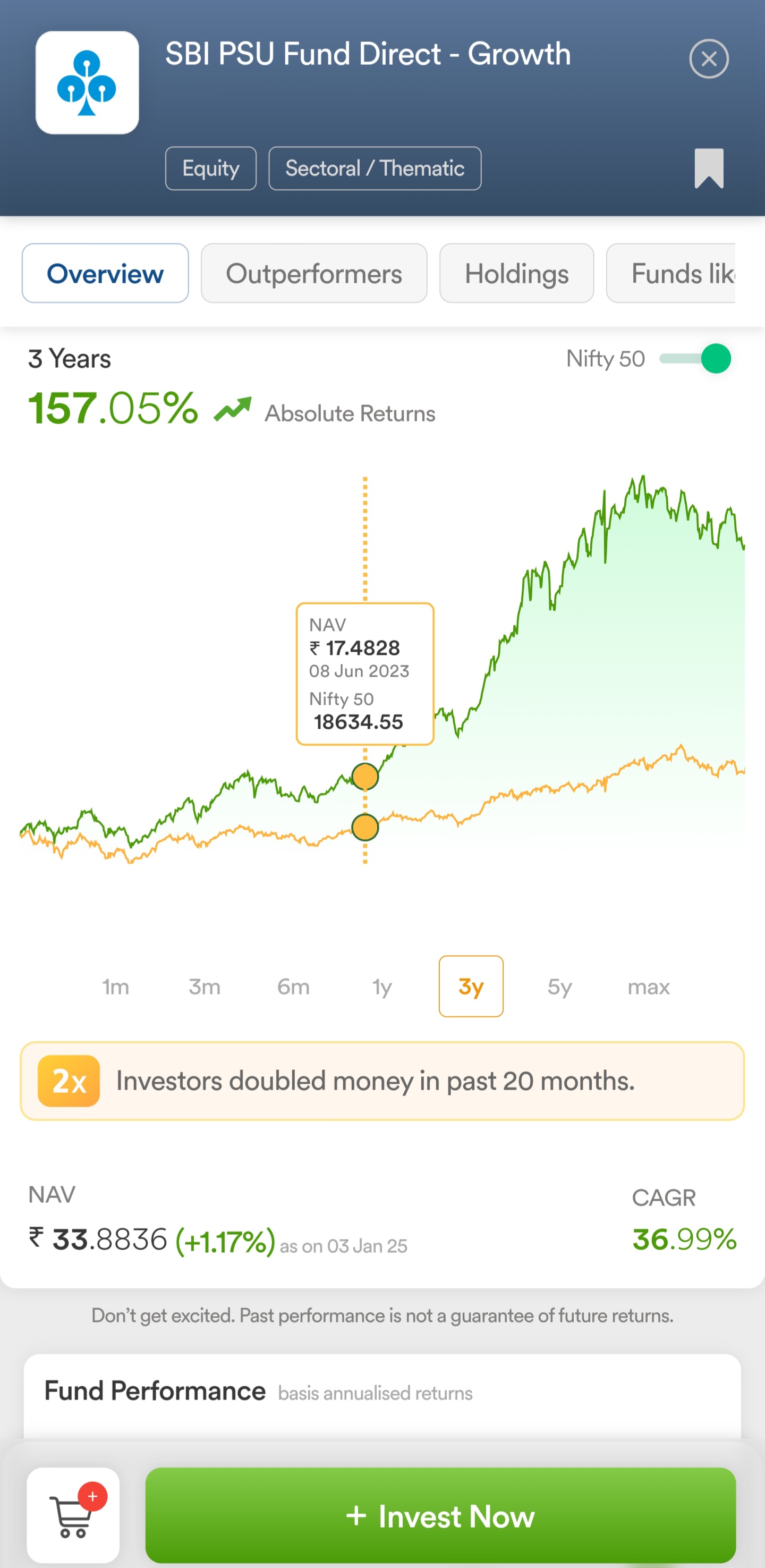
Task: Click the Nifty 50 marker on orange line
Action: tap(365, 827)
